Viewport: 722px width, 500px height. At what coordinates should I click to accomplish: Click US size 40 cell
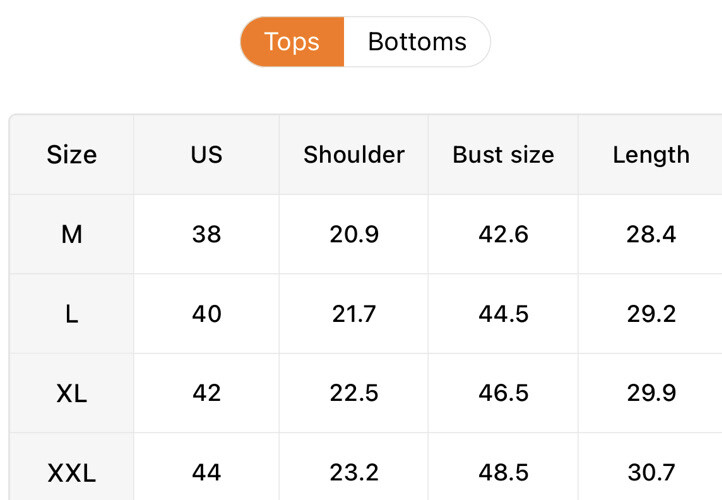[207, 314]
